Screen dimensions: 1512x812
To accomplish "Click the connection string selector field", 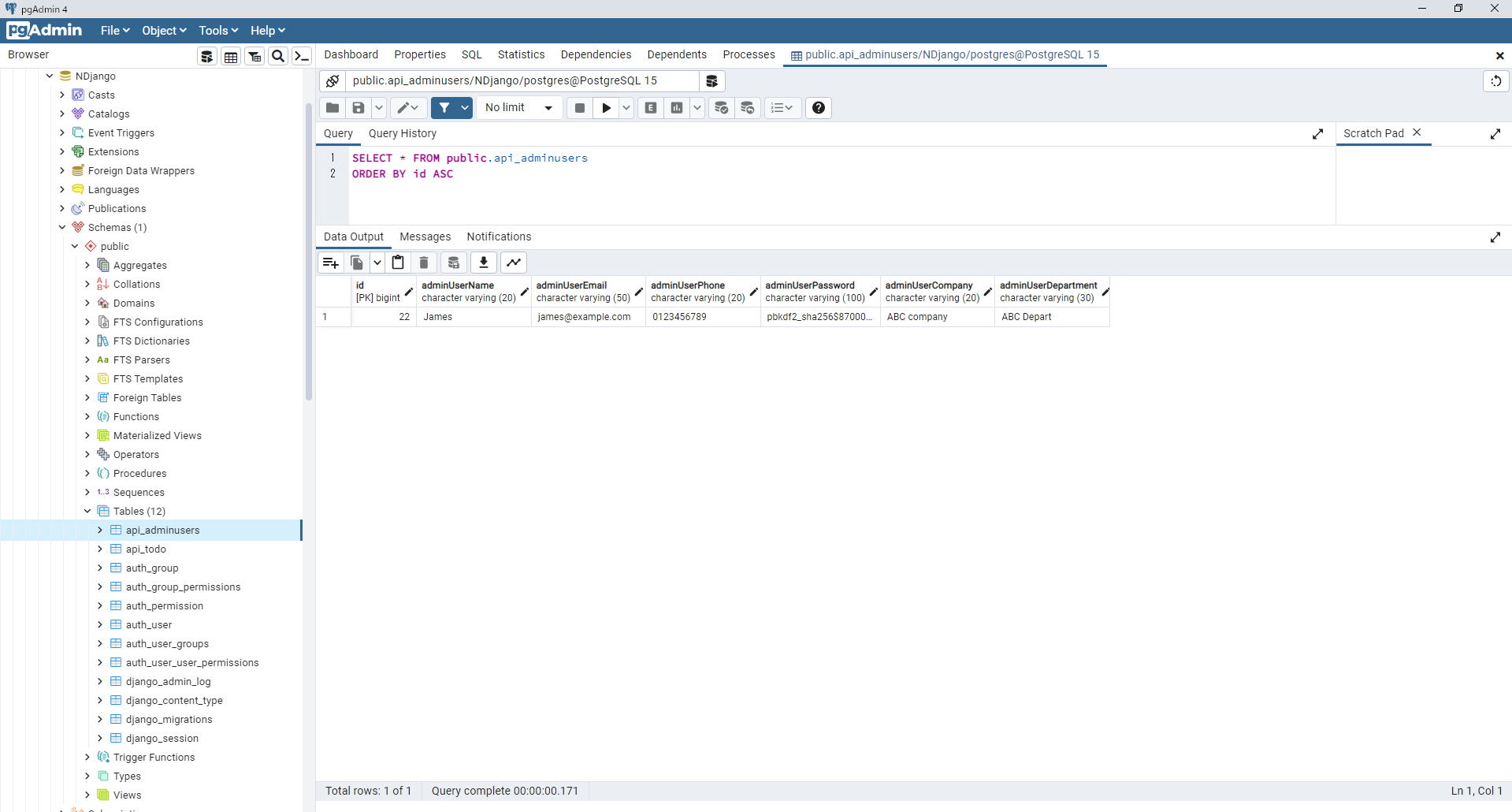I will click(522, 81).
